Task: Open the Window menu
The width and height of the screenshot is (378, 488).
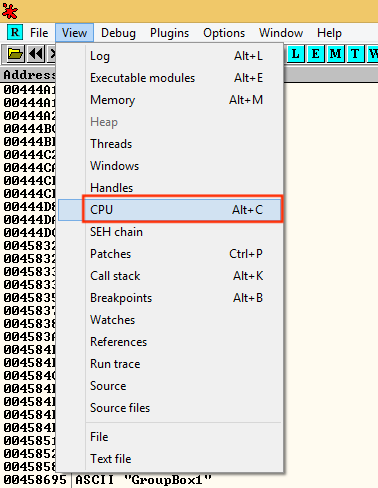Action: [281, 33]
